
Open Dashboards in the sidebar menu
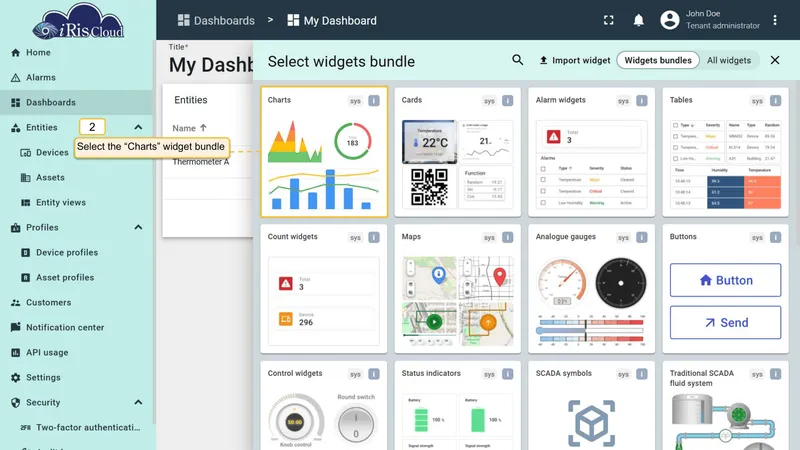pos(77,103)
